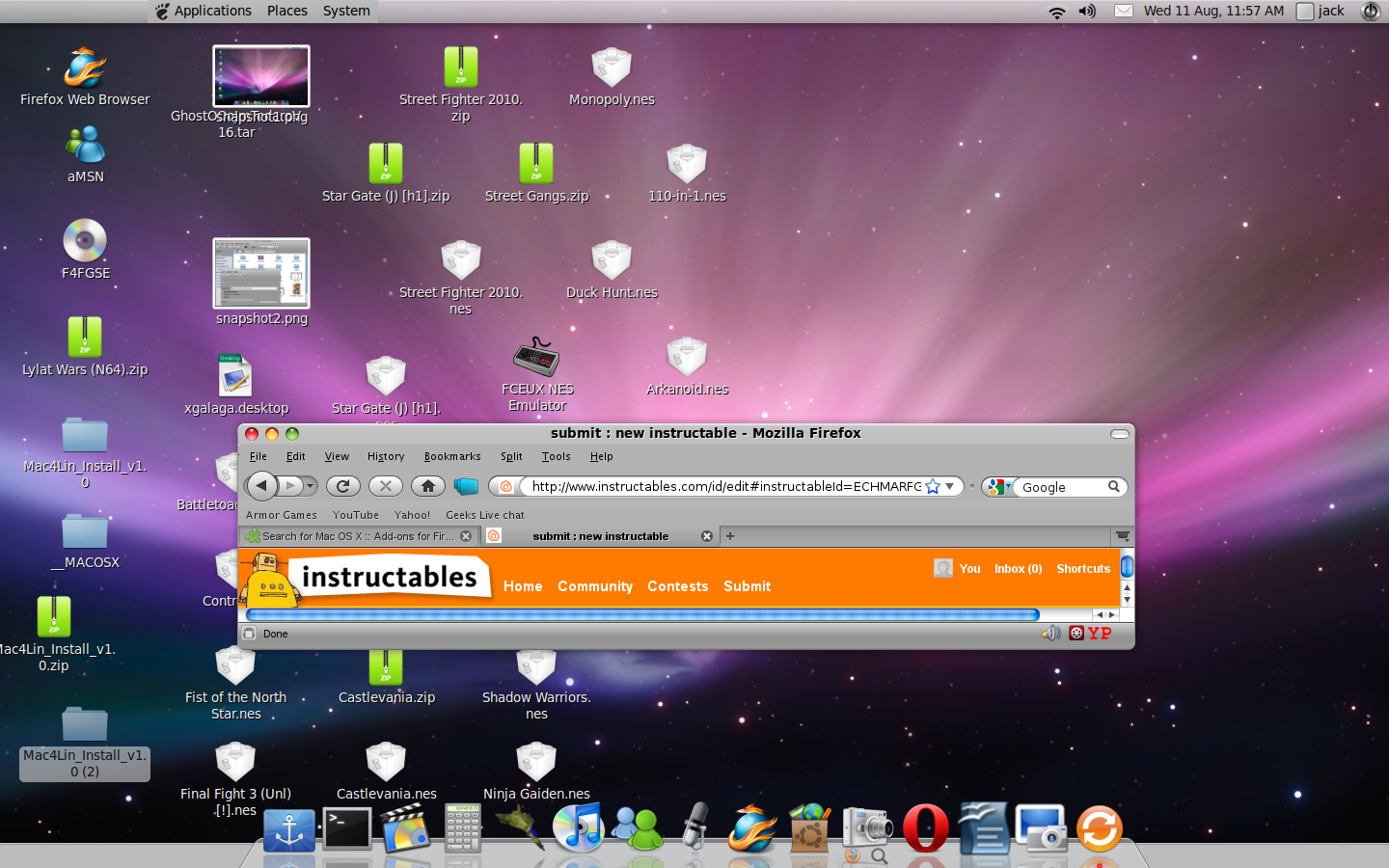Open the terminal from the dock
Screen dimensions: 1389x868
coord(346,827)
